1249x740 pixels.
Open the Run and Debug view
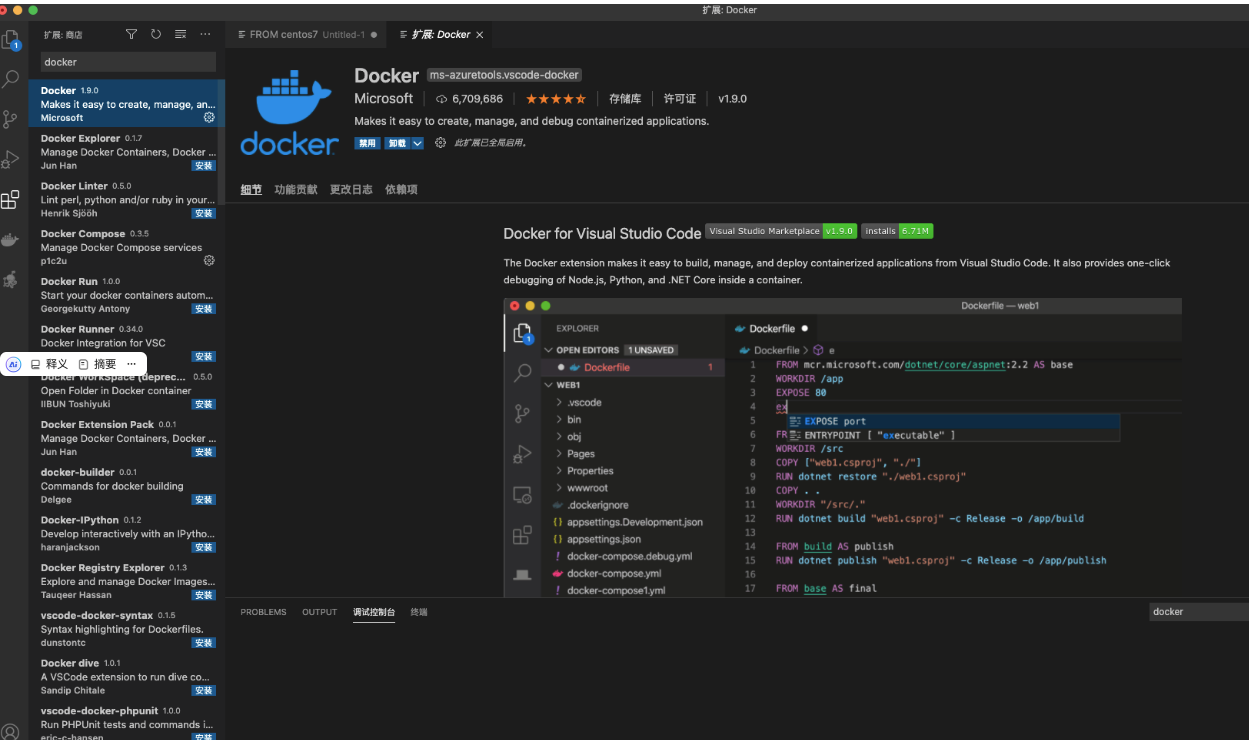[11, 159]
